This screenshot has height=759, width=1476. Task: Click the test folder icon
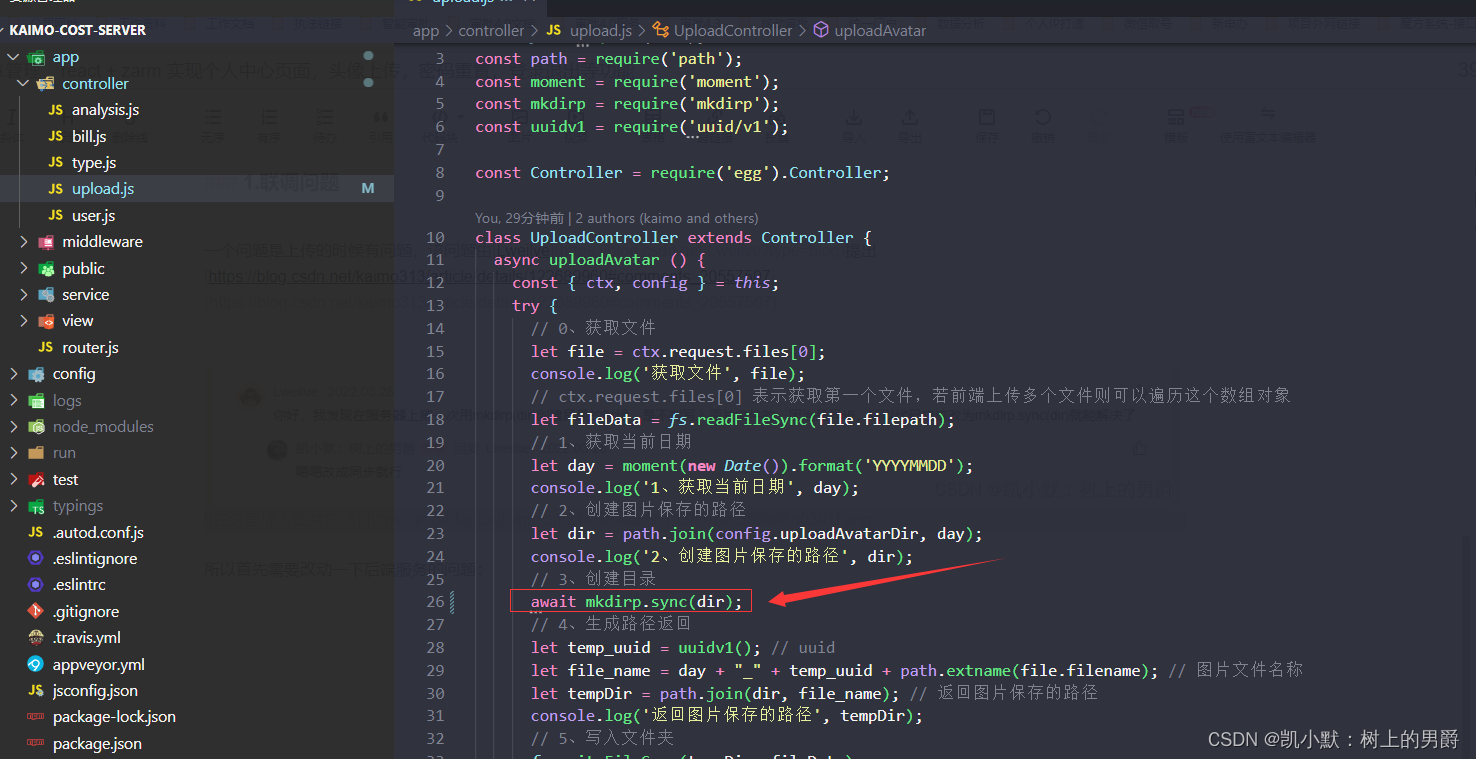coord(36,479)
